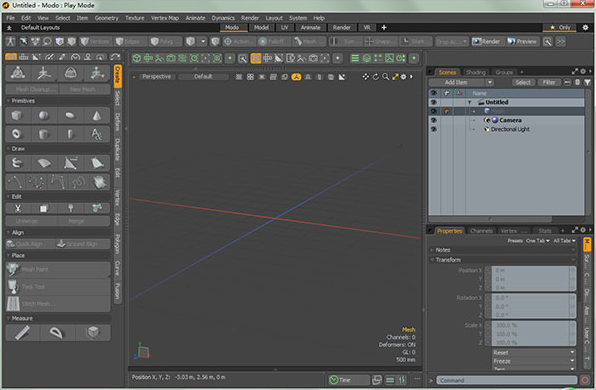Select the Torus primitive tool
The width and height of the screenshot is (596, 390).
pos(16,134)
